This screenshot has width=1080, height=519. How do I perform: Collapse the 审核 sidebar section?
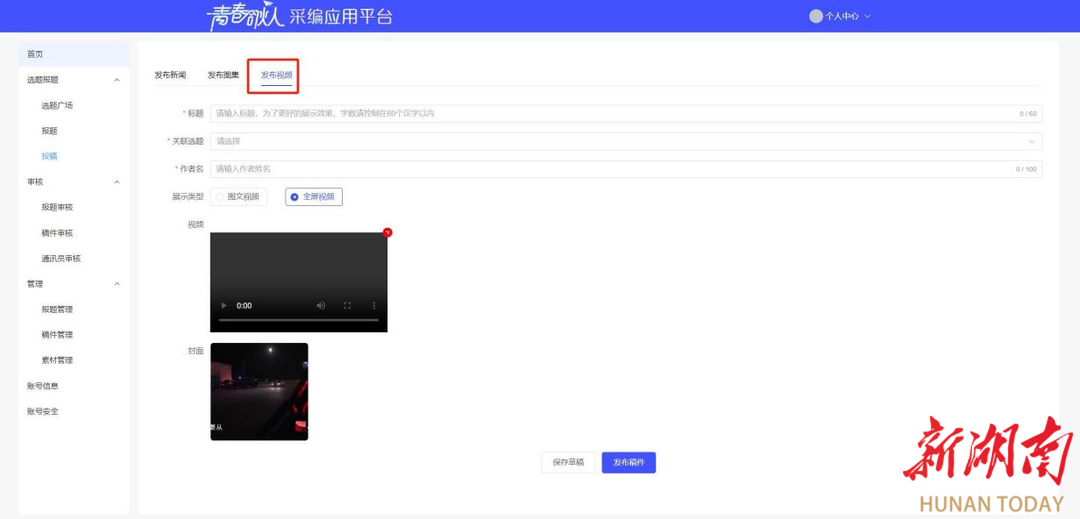[116, 182]
